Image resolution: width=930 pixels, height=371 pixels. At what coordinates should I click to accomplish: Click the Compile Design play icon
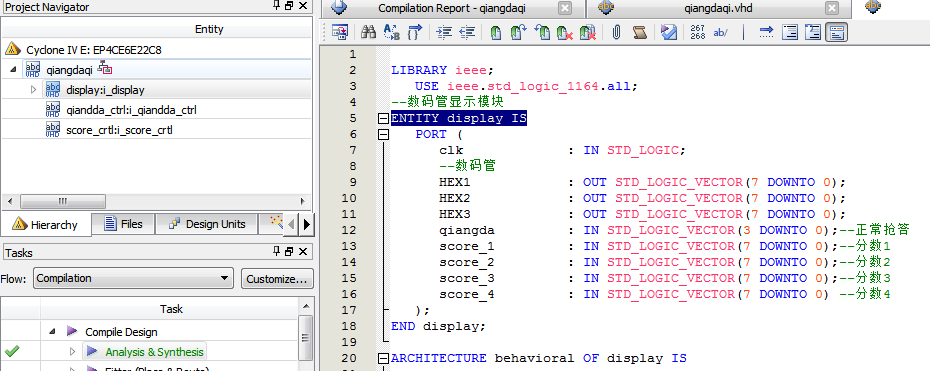point(72,331)
